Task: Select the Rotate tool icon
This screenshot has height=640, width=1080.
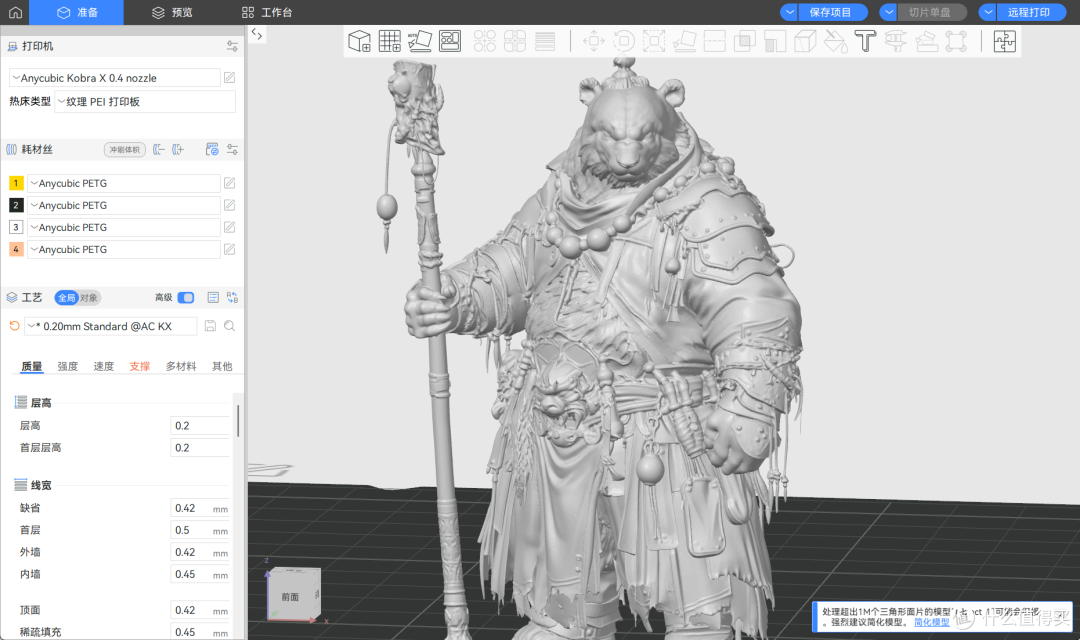Action: 624,41
